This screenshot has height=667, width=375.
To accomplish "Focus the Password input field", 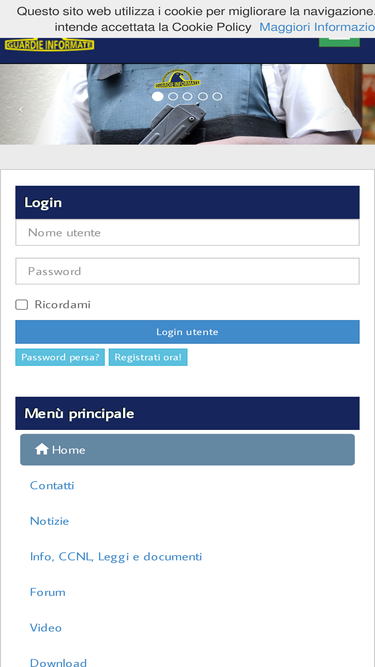I will tap(188, 271).
